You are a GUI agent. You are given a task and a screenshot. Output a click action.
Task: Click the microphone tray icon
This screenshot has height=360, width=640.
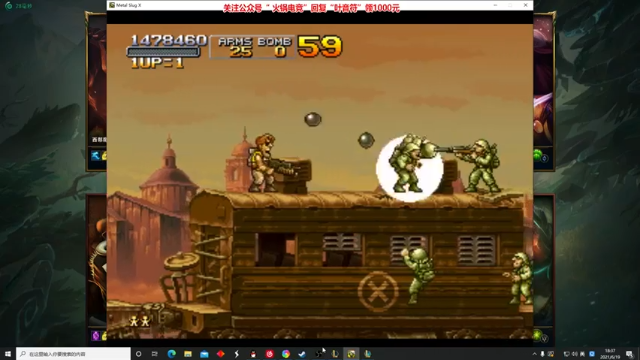(x=542, y=354)
